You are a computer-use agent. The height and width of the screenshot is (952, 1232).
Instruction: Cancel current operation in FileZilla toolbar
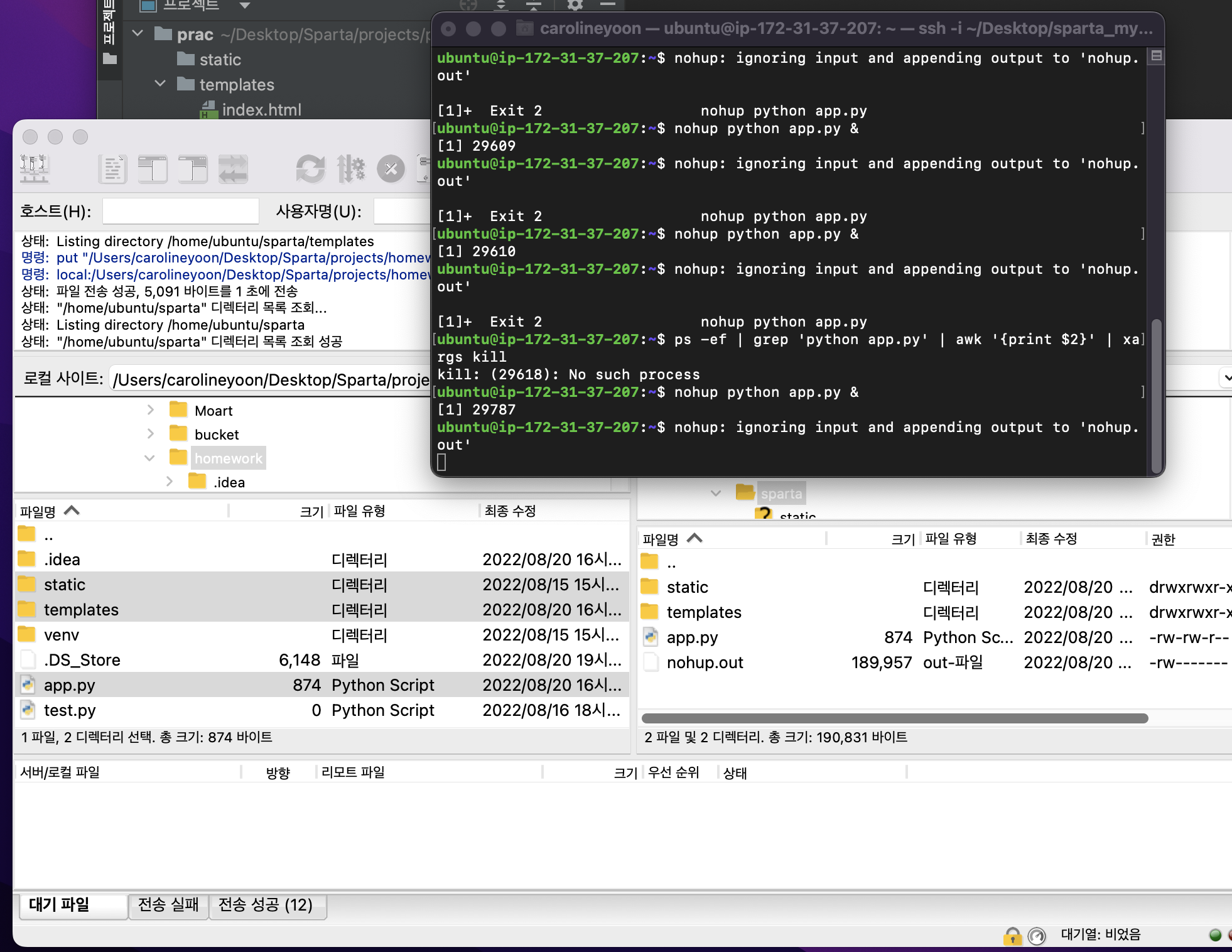click(x=391, y=169)
